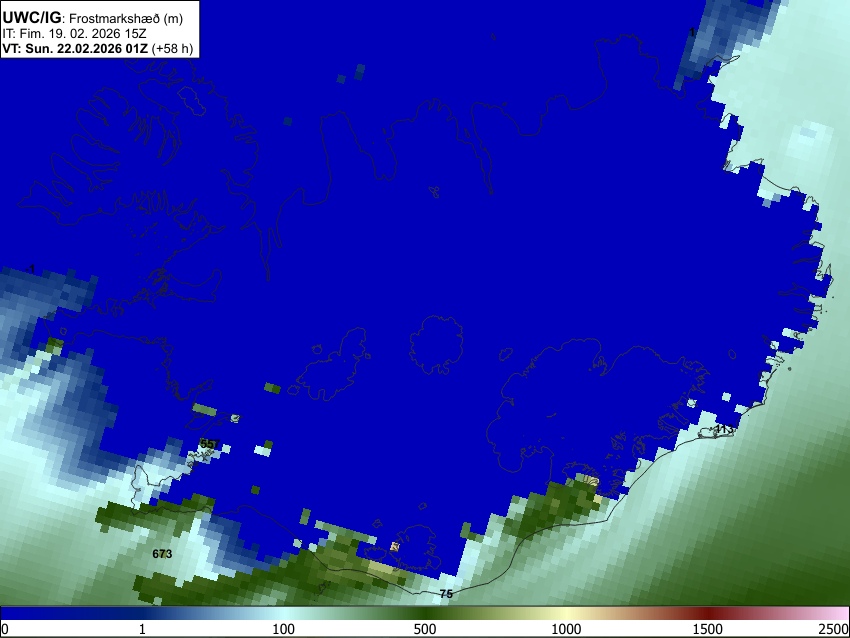
Task: Click the map value label 673
Action: tap(162, 553)
